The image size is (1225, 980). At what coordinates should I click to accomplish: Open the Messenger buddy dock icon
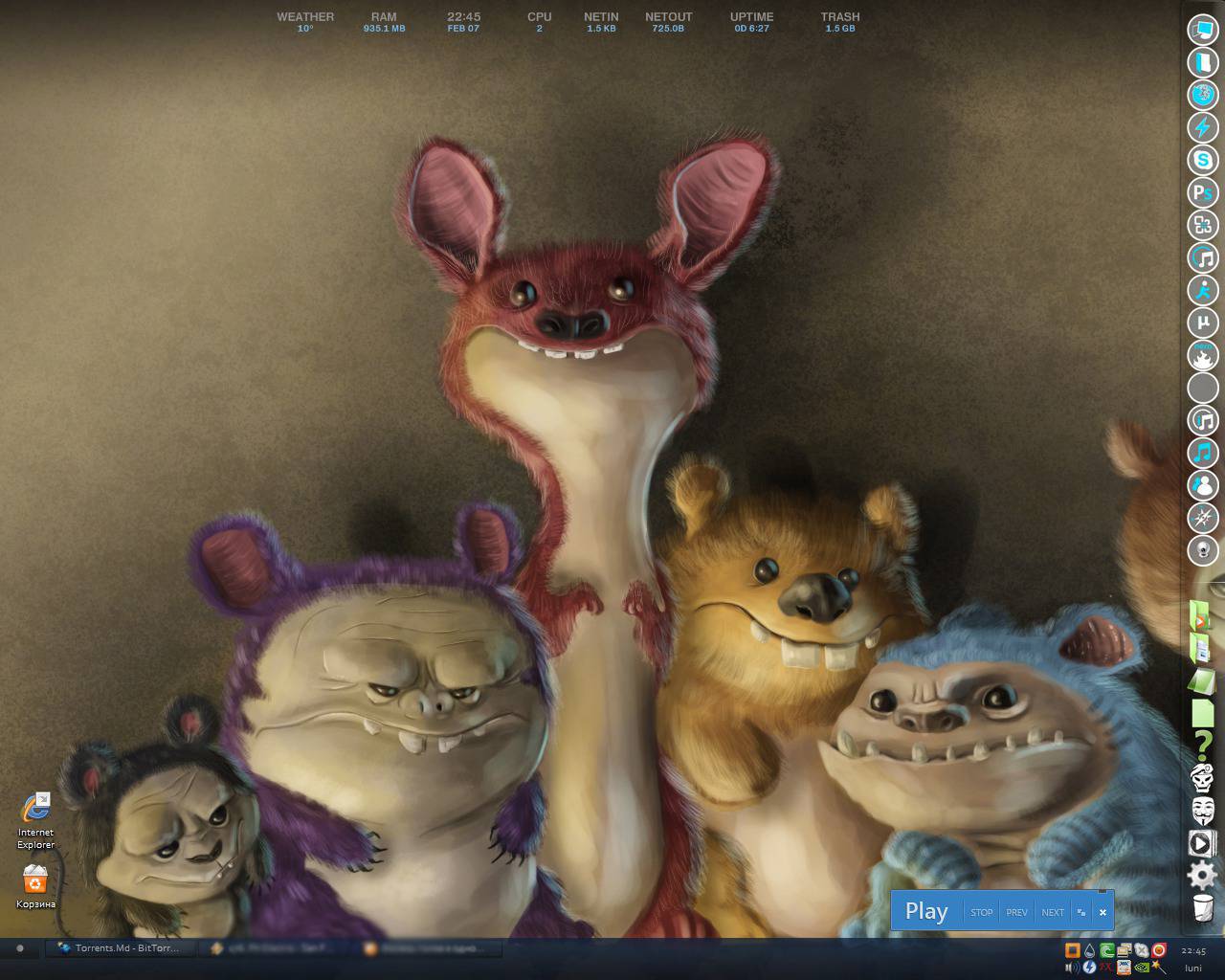1203,485
